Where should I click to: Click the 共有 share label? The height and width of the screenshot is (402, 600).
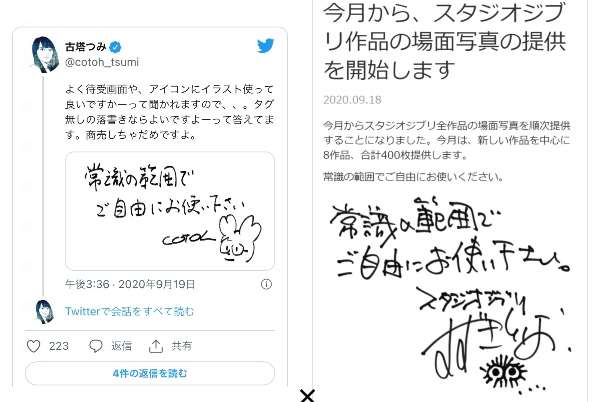tap(181, 346)
